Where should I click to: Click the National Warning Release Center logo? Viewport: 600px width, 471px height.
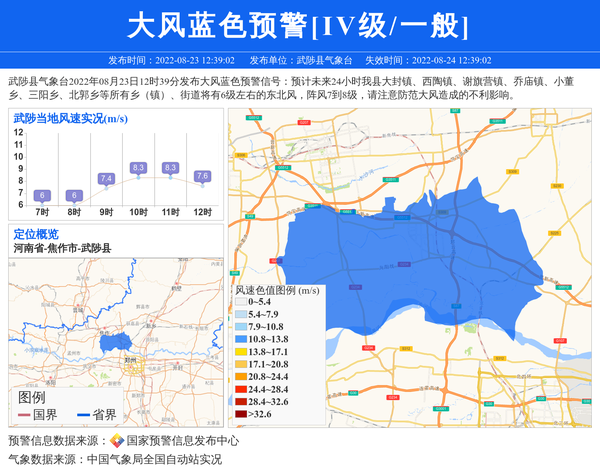point(117,440)
